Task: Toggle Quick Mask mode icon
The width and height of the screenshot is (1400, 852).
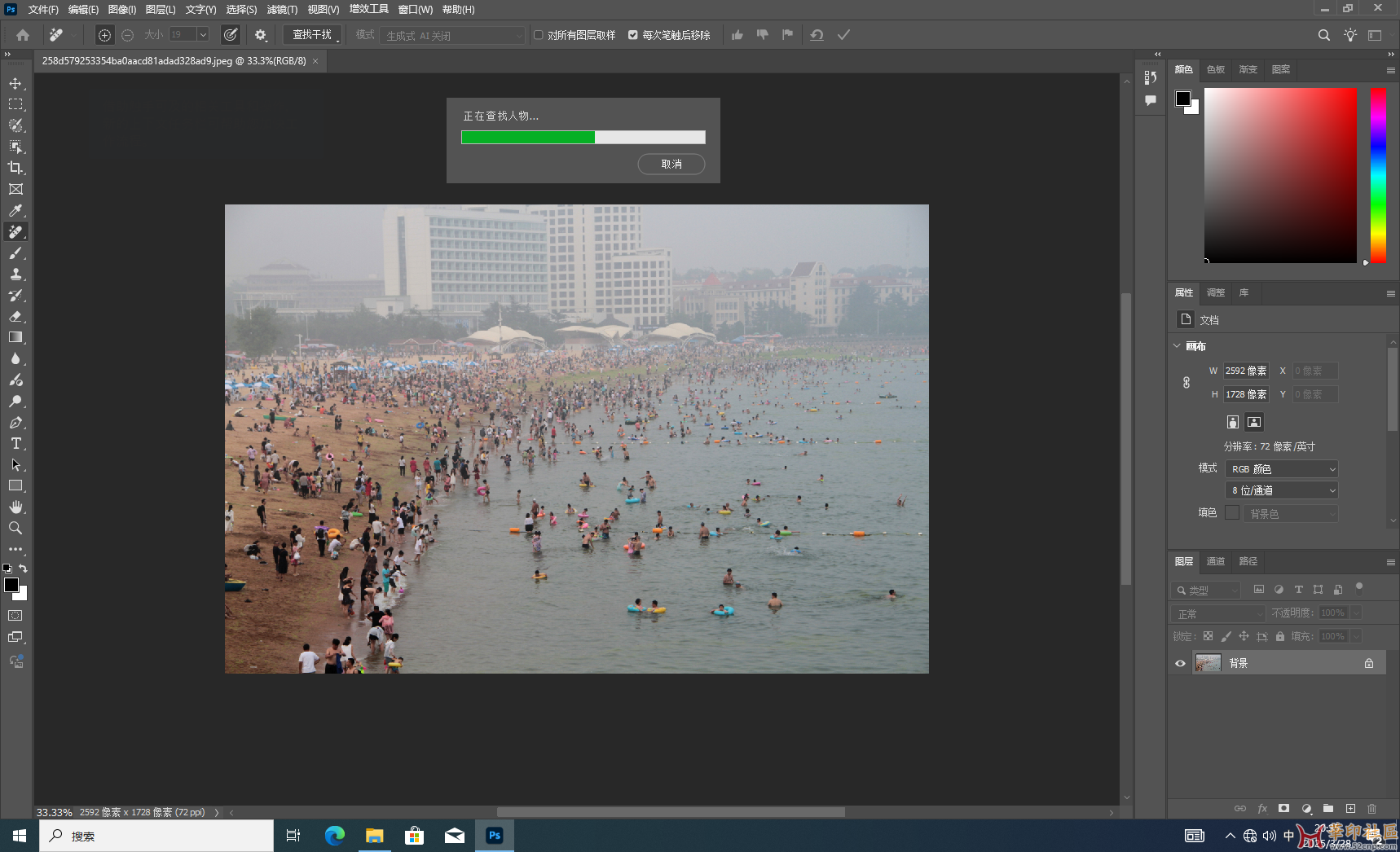Action: (x=15, y=616)
